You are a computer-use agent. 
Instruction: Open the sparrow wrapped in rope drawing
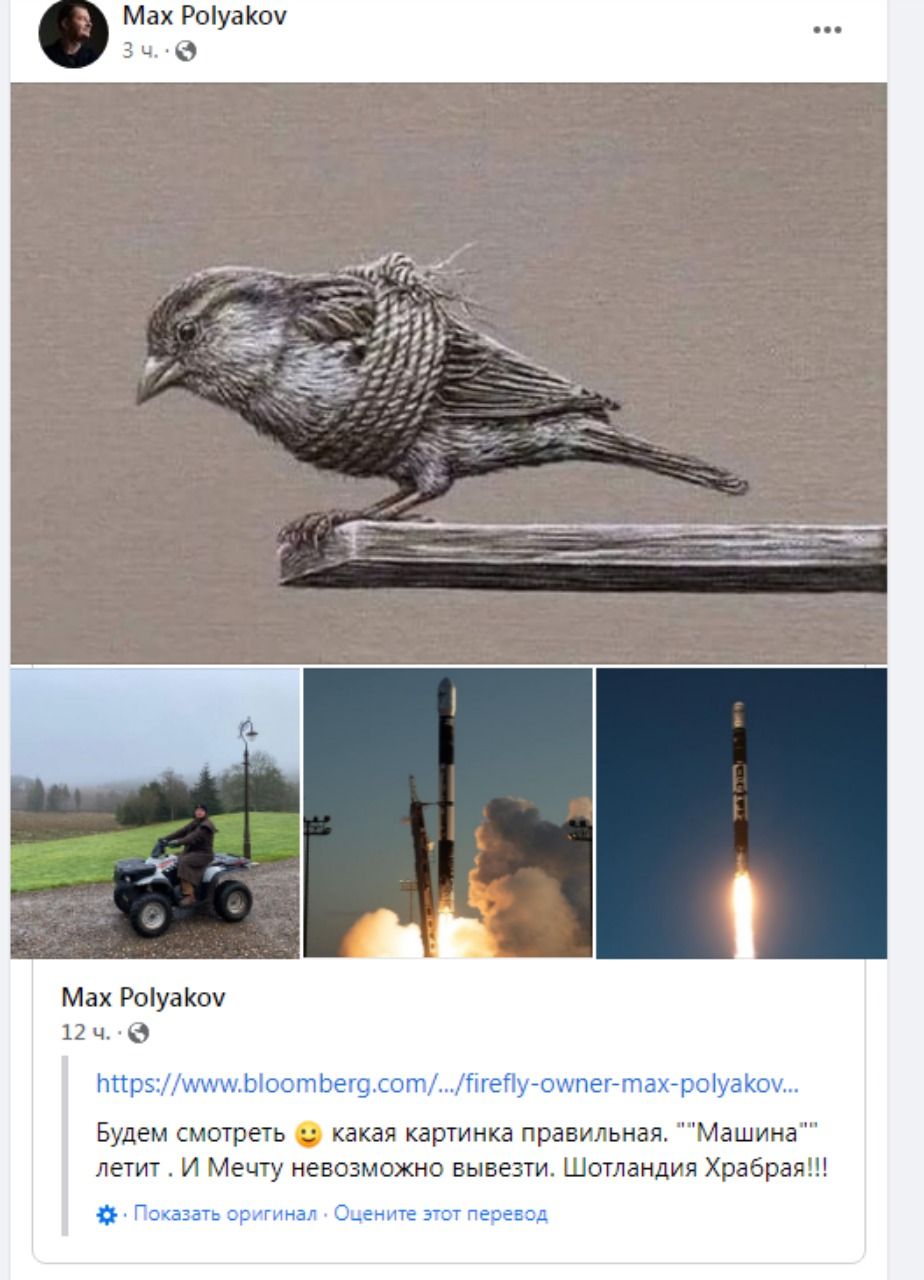[448, 373]
